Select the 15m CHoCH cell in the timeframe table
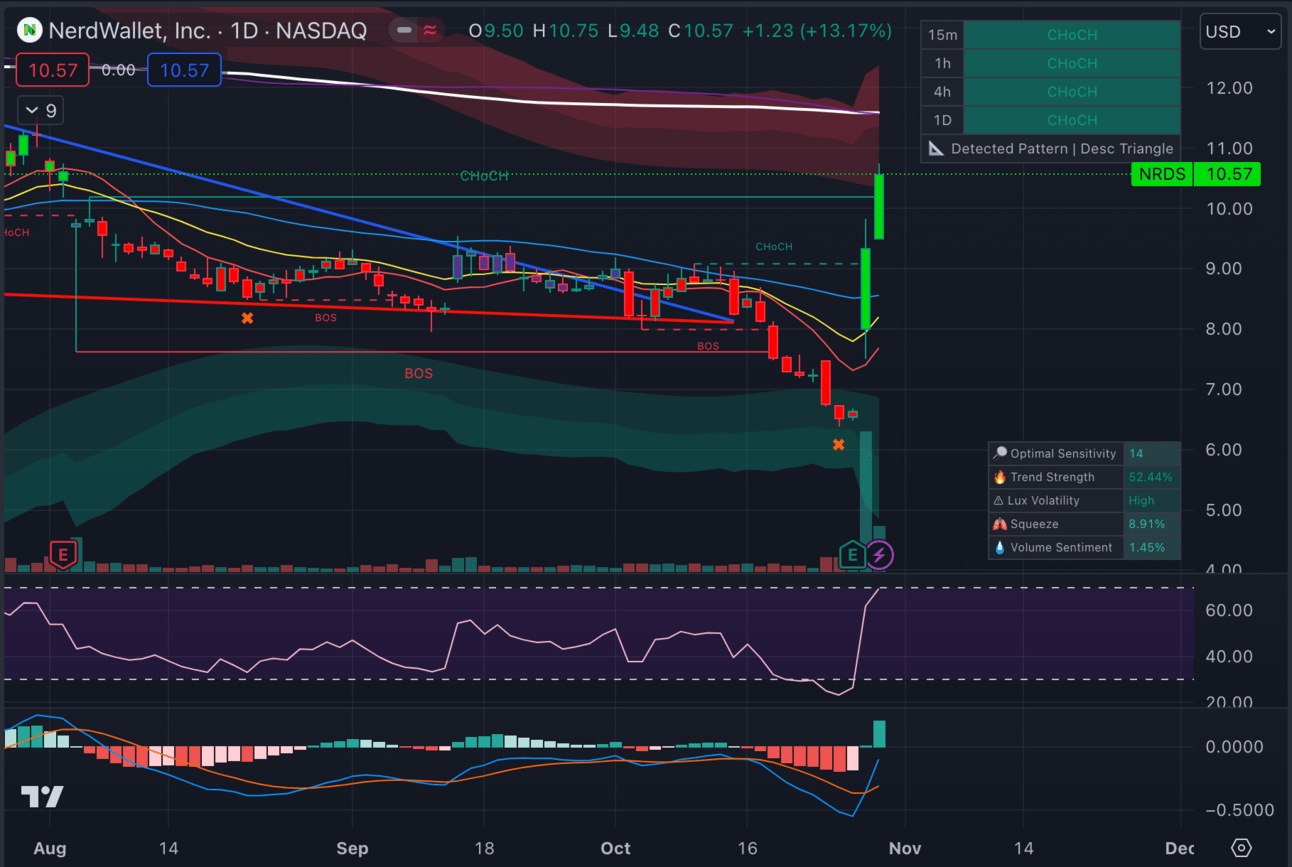The width and height of the screenshot is (1292, 867). pos(1071,35)
